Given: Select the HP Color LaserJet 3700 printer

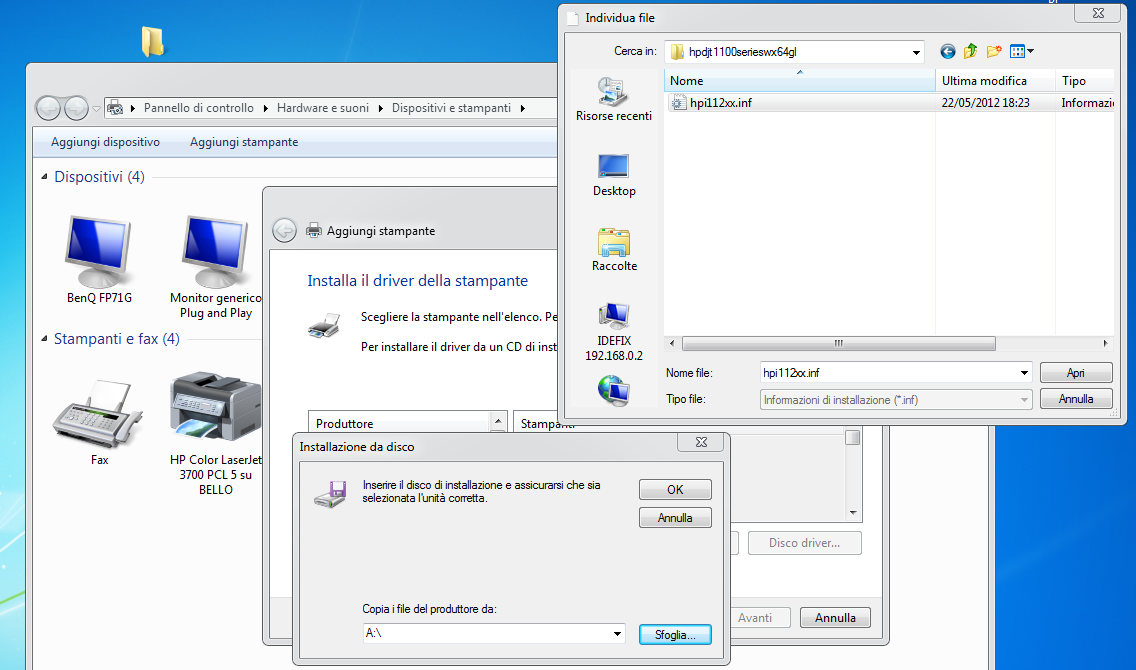Looking at the screenshot, I should click(214, 430).
